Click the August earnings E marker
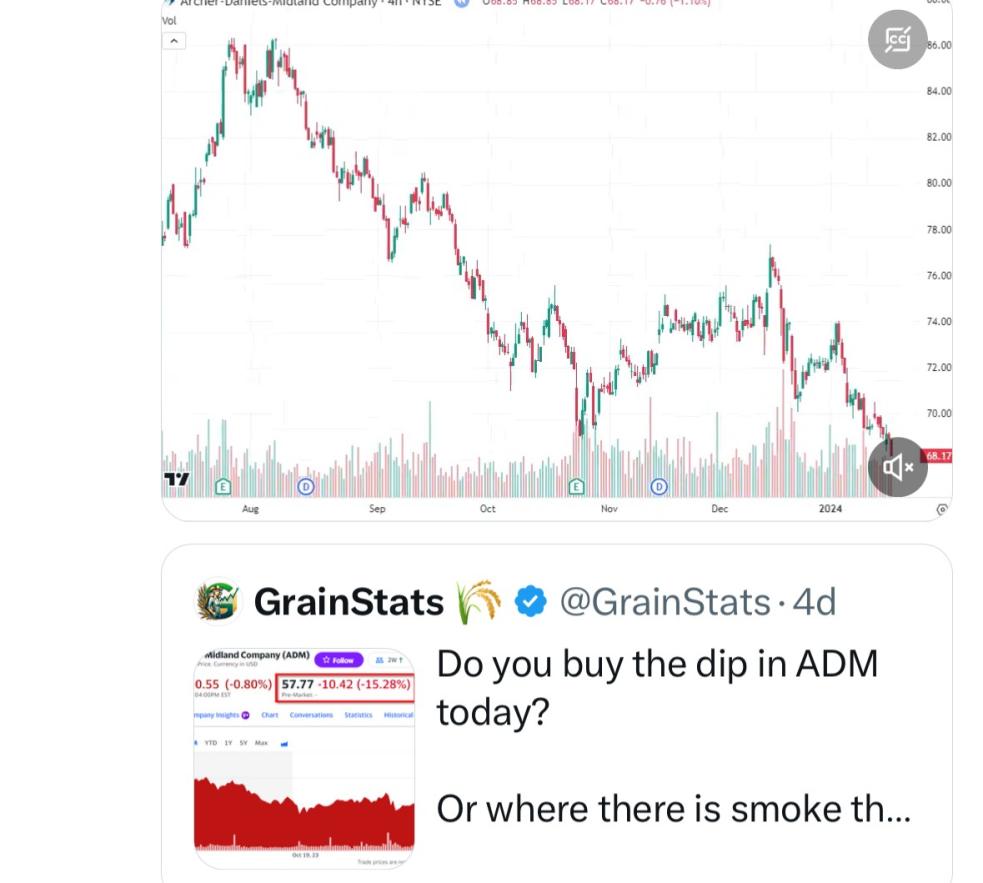Image resolution: width=983 pixels, height=883 pixels. click(x=223, y=487)
